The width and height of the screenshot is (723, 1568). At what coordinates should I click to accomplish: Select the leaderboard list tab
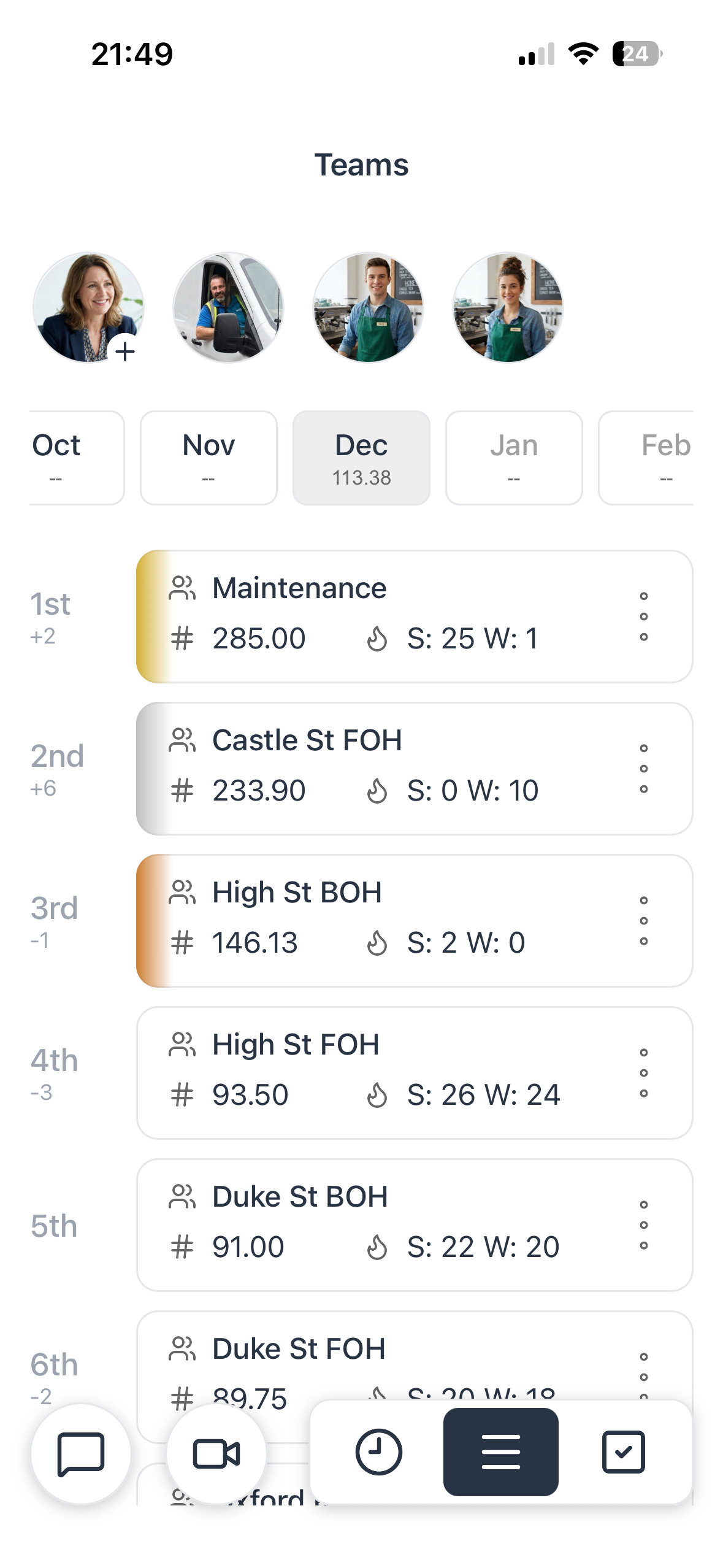pos(500,1451)
